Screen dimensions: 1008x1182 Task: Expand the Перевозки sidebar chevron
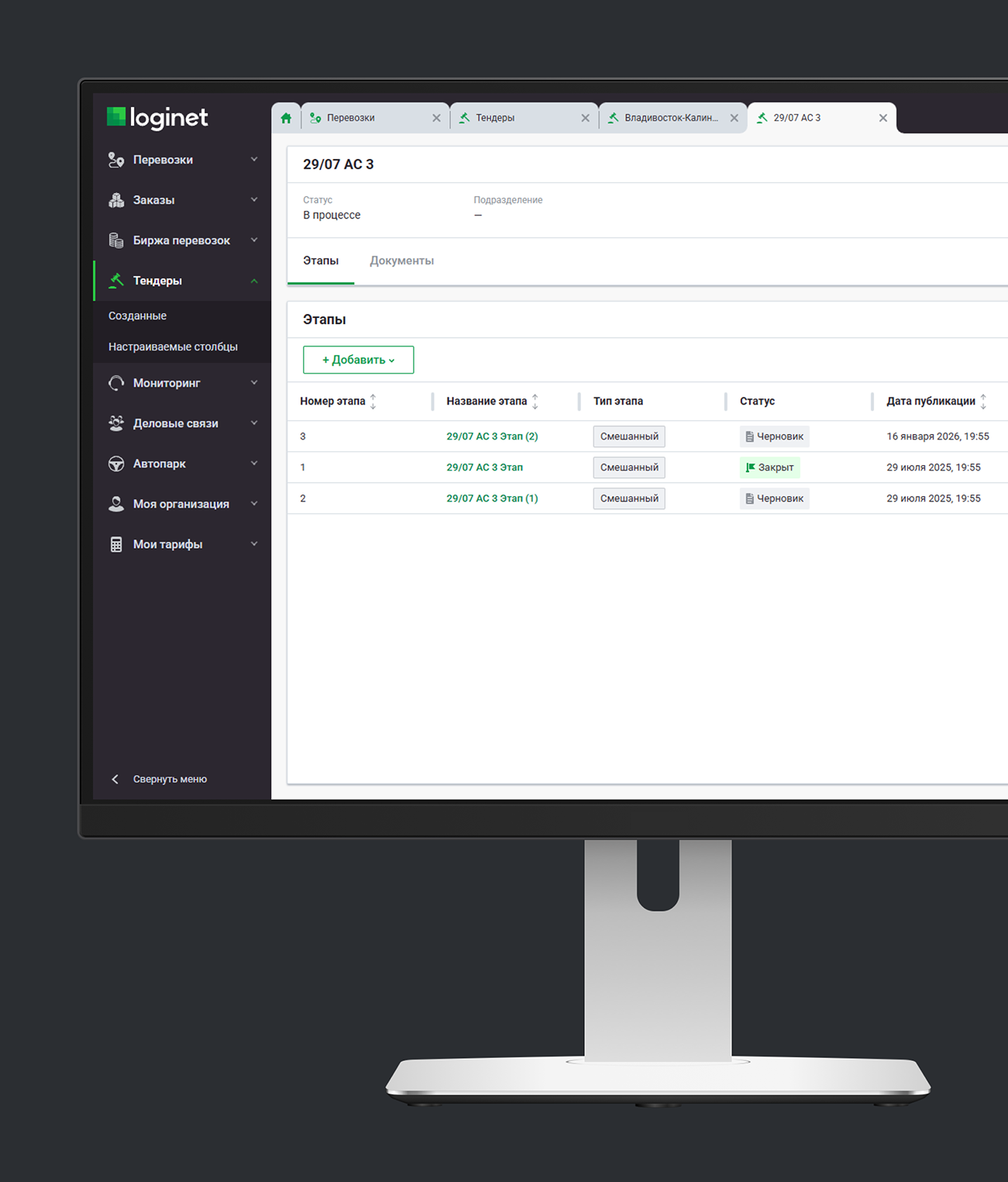coord(254,160)
